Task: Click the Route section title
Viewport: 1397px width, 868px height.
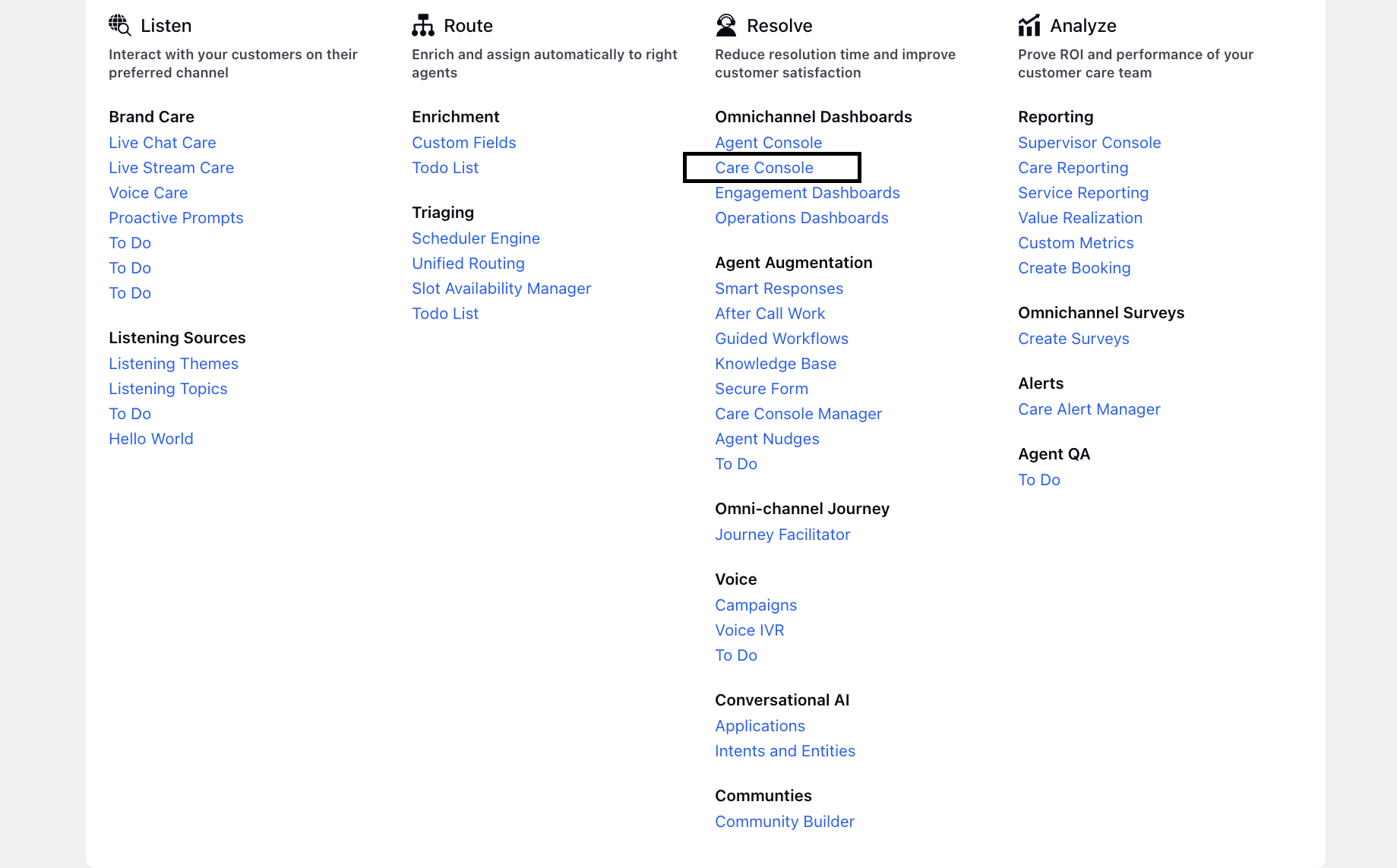Action: point(468,26)
